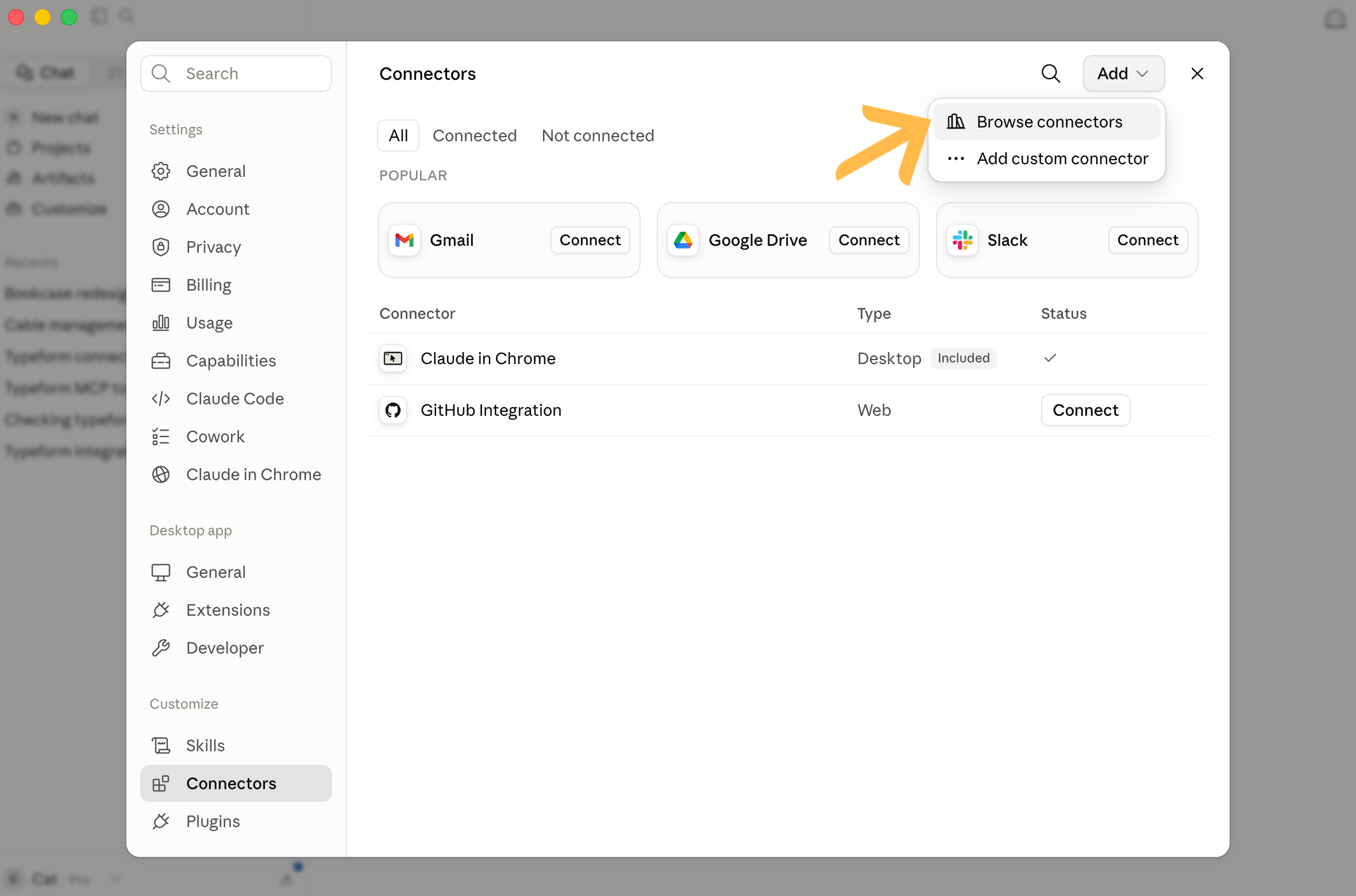Click the Google Drive logo icon

click(x=683, y=240)
